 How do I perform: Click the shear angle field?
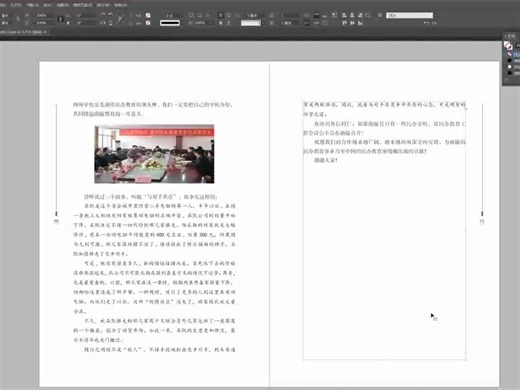(86, 23)
